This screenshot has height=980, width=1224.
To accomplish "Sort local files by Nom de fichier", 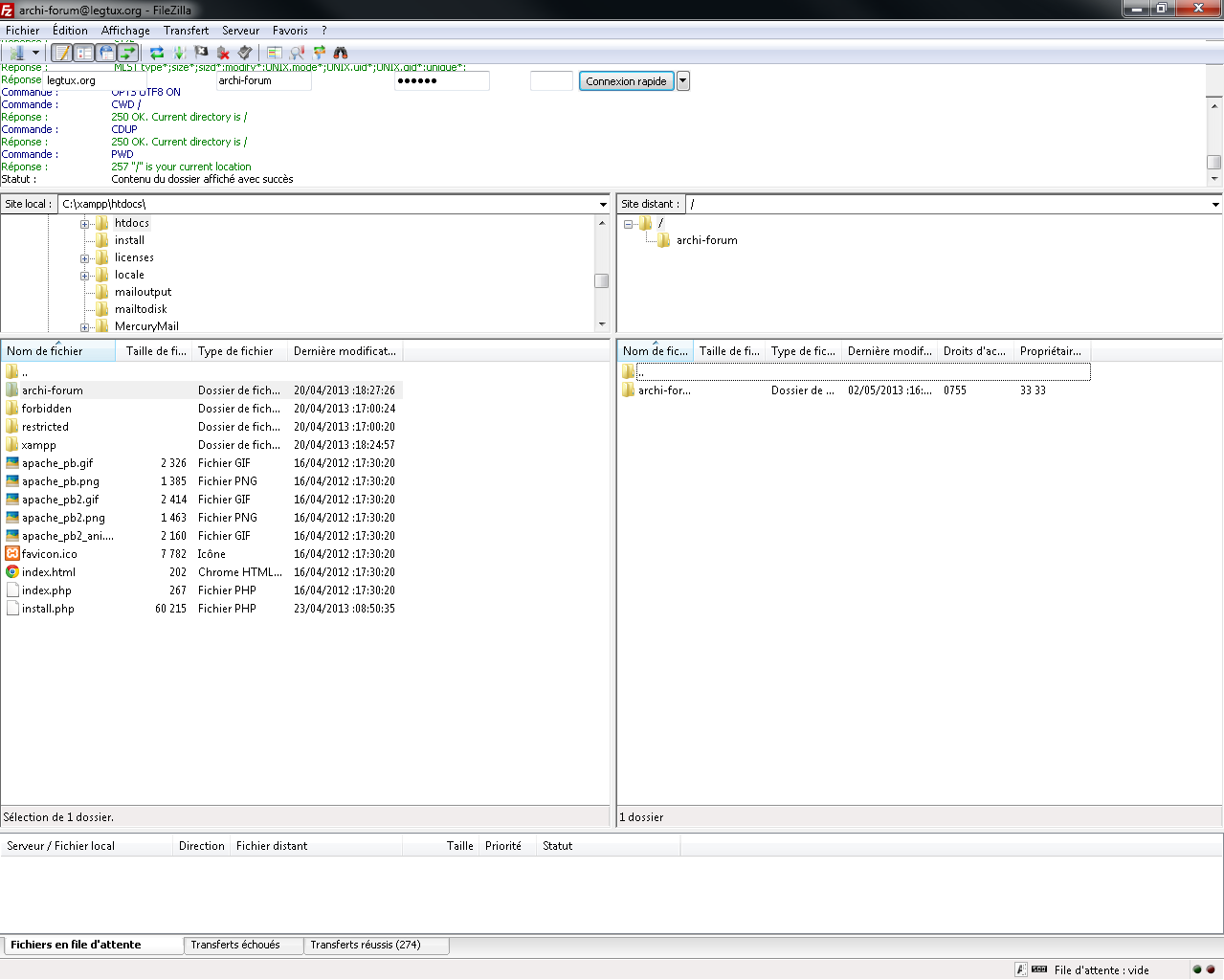I will (58, 351).
